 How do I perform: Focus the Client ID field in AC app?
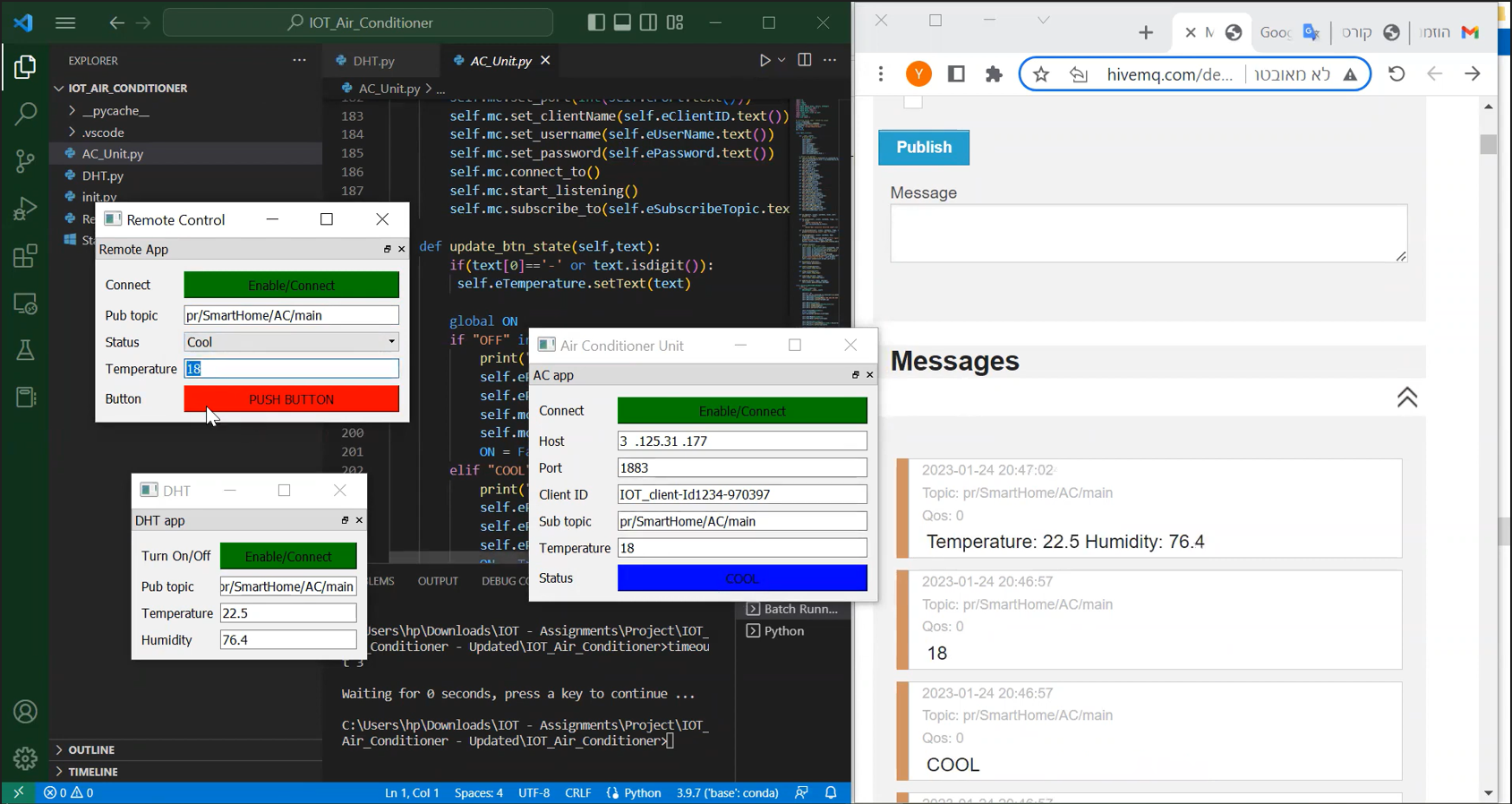click(x=742, y=494)
